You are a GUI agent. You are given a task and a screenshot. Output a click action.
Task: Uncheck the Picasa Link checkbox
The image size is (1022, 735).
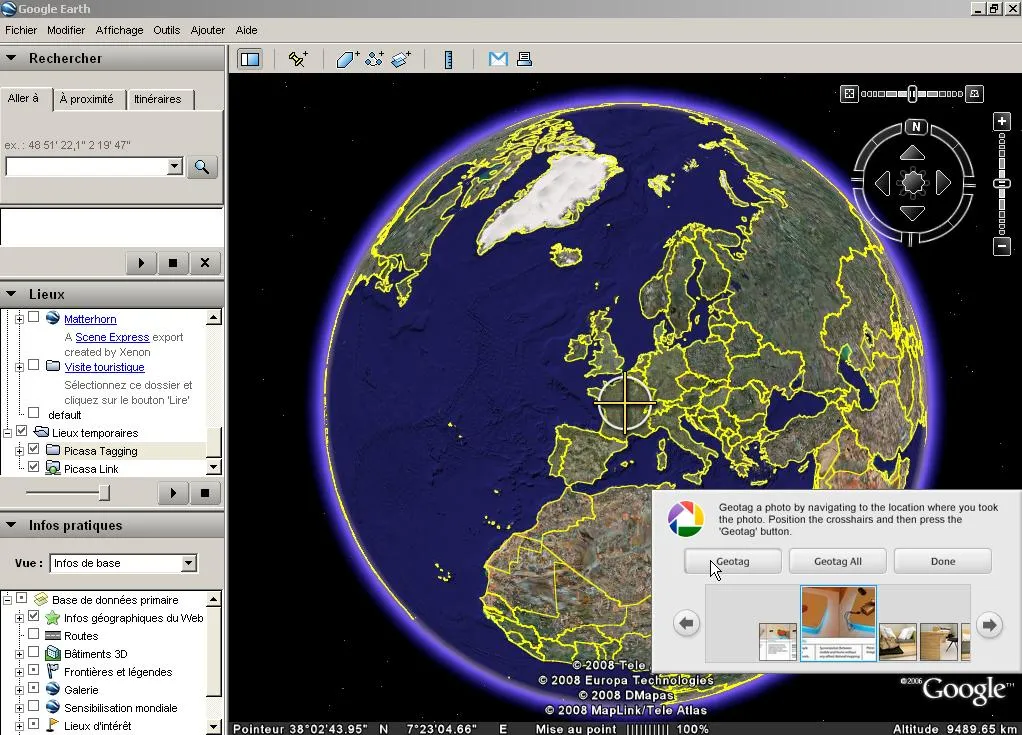click(x=34, y=467)
